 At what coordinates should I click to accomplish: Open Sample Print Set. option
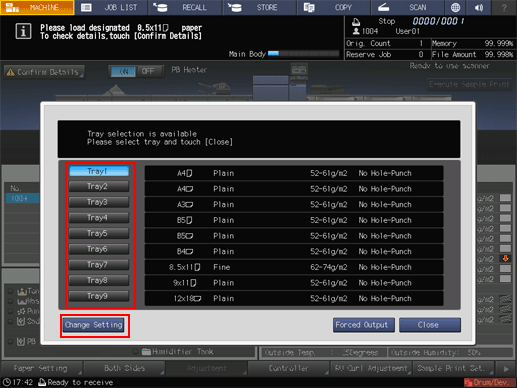click(x=453, y=368)
